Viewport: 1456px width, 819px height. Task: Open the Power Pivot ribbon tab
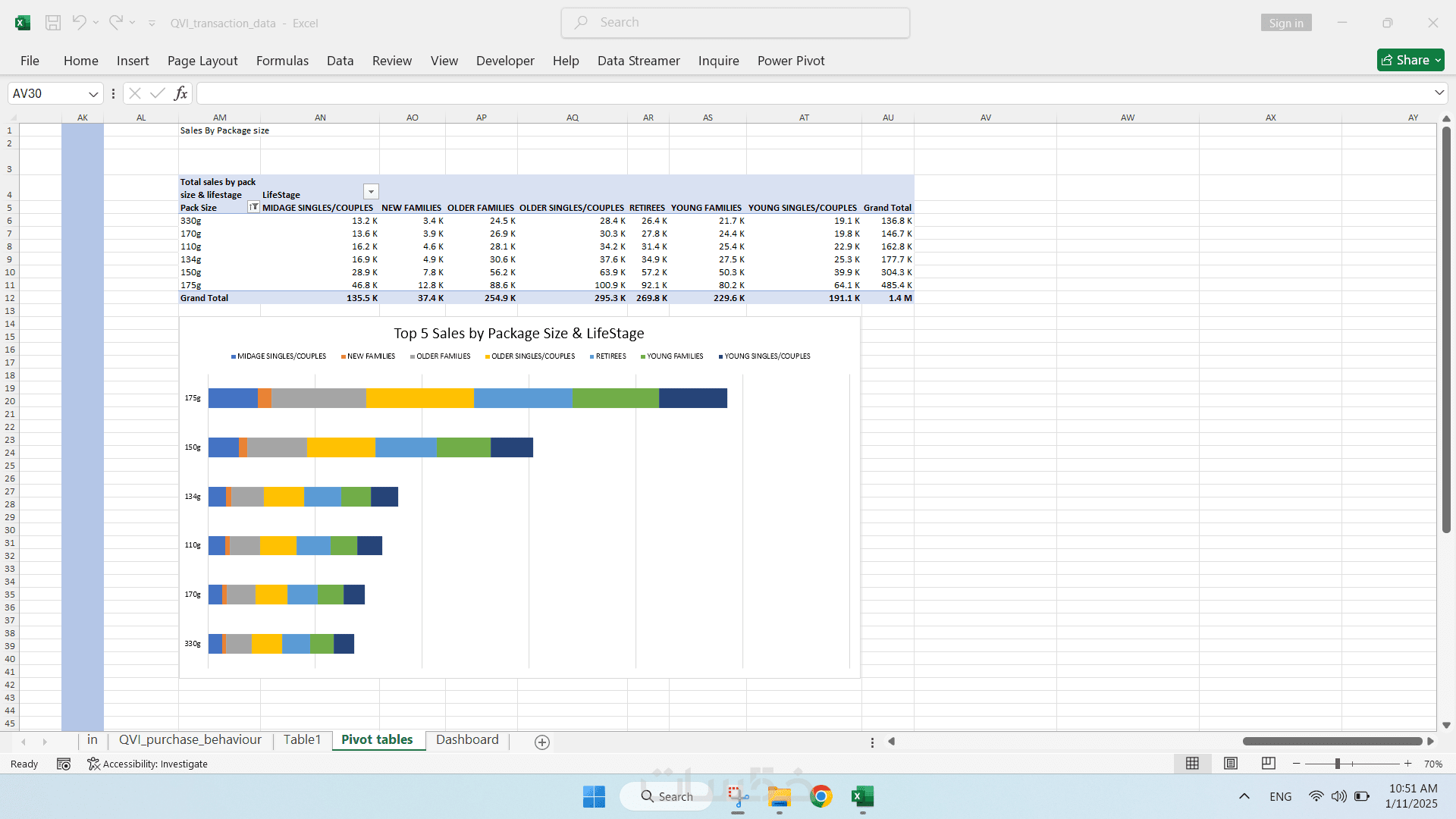[x=790, y=61]
